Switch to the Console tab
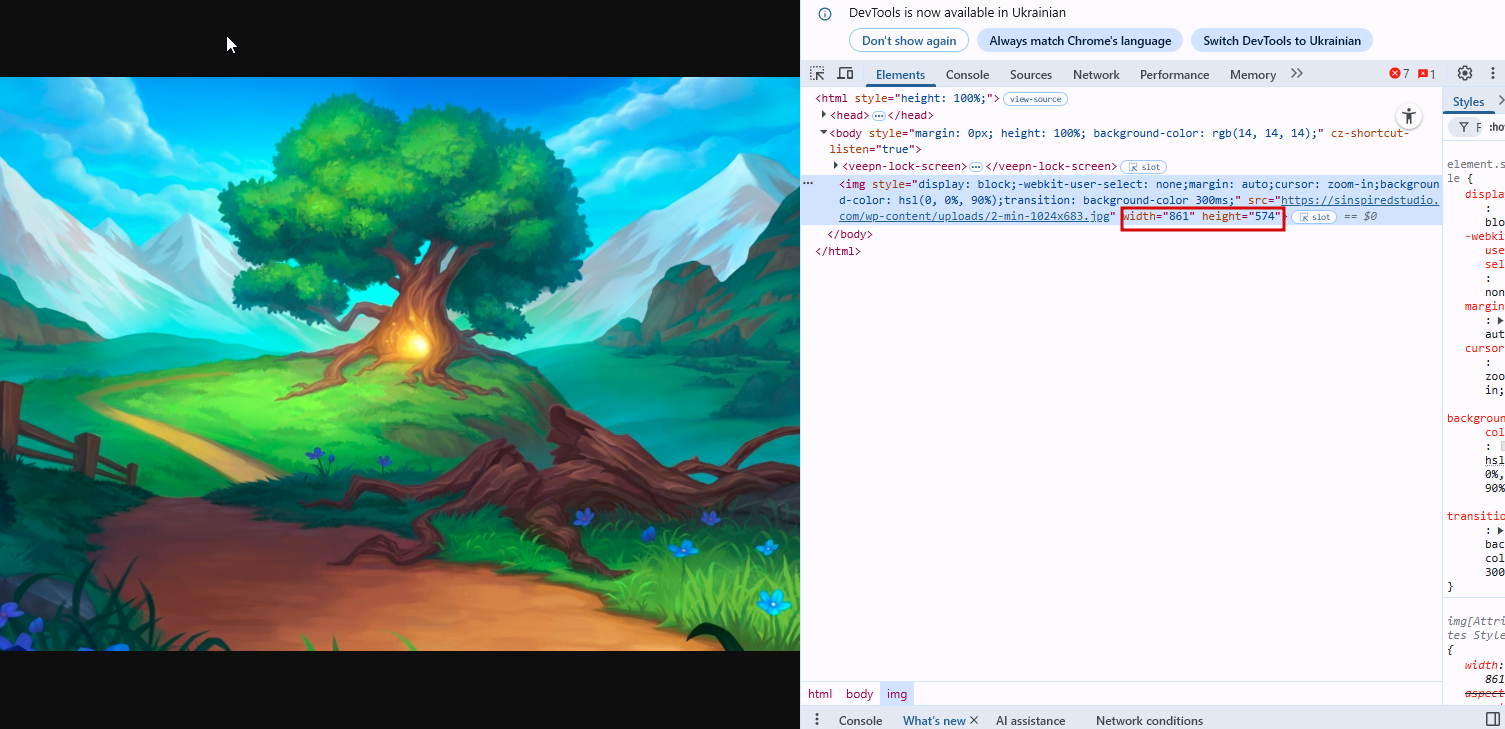 point(967,75)
